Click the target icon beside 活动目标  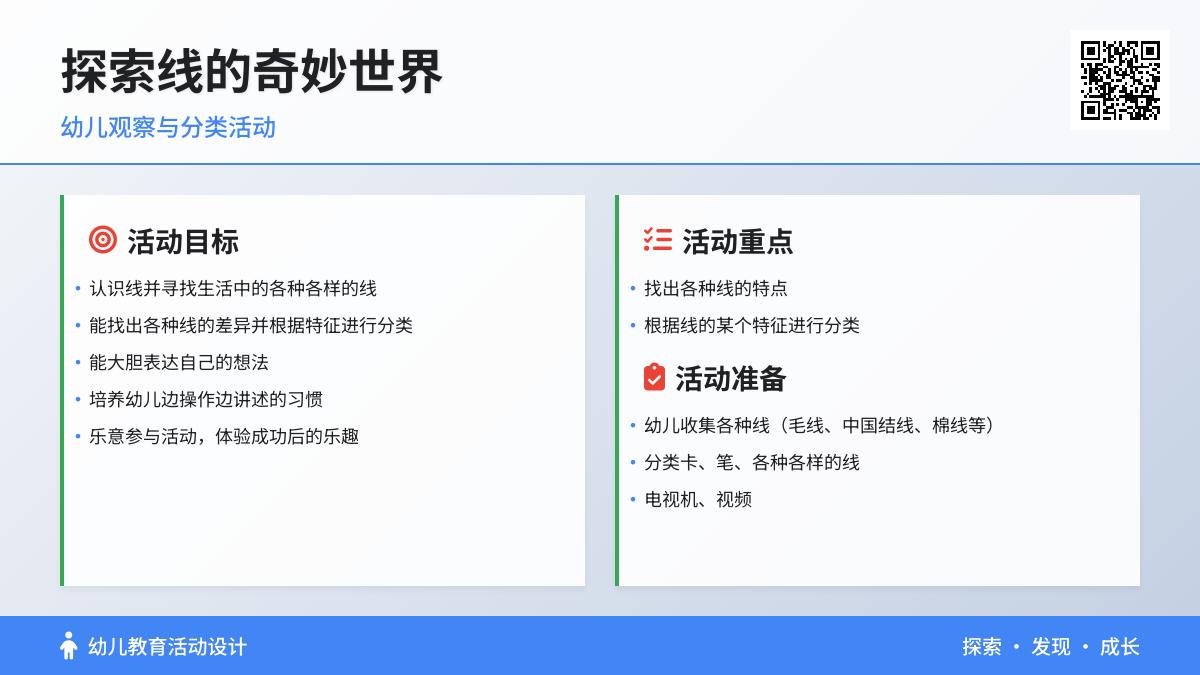point(103,240)
